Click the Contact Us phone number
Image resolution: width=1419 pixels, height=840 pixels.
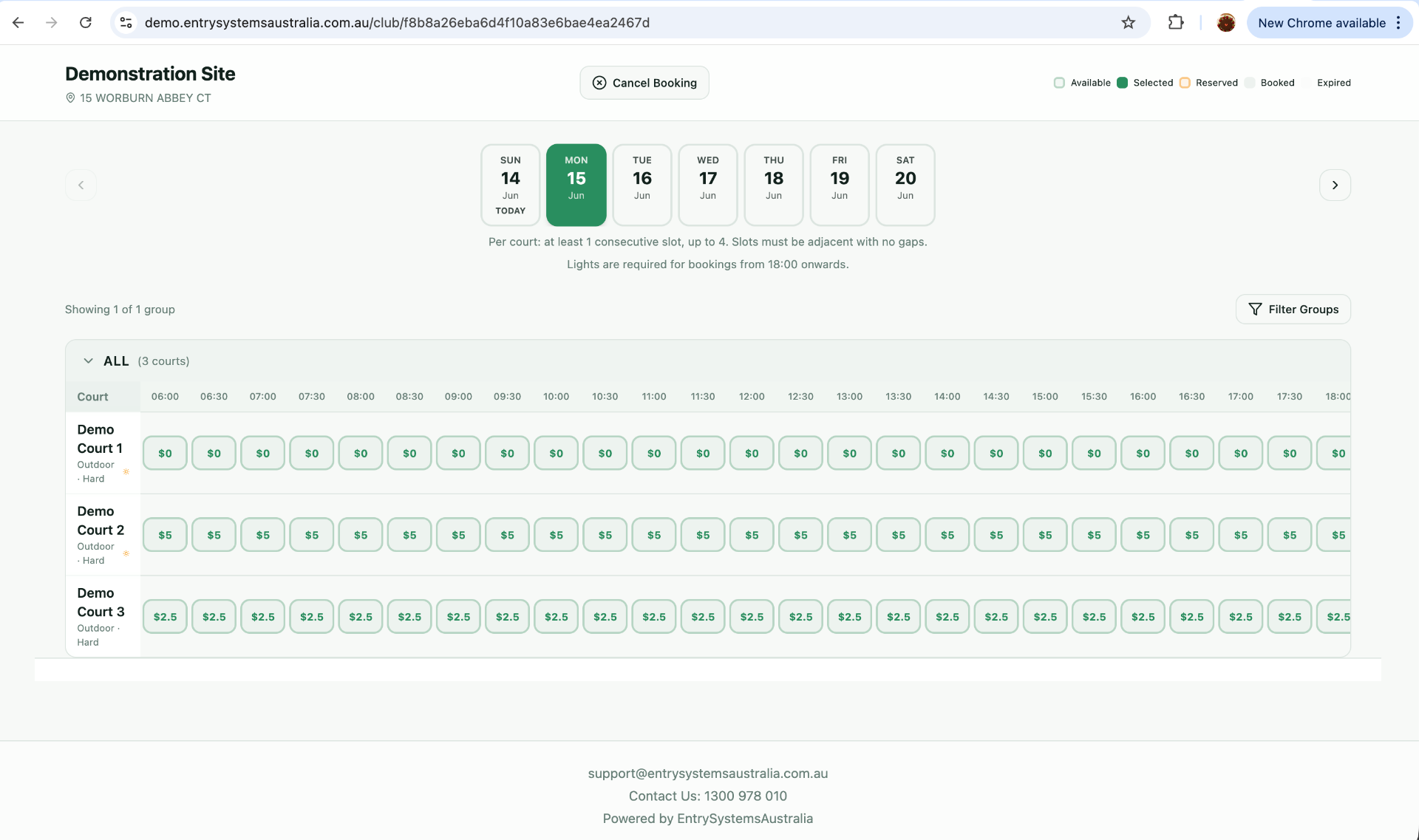point(745,796)
